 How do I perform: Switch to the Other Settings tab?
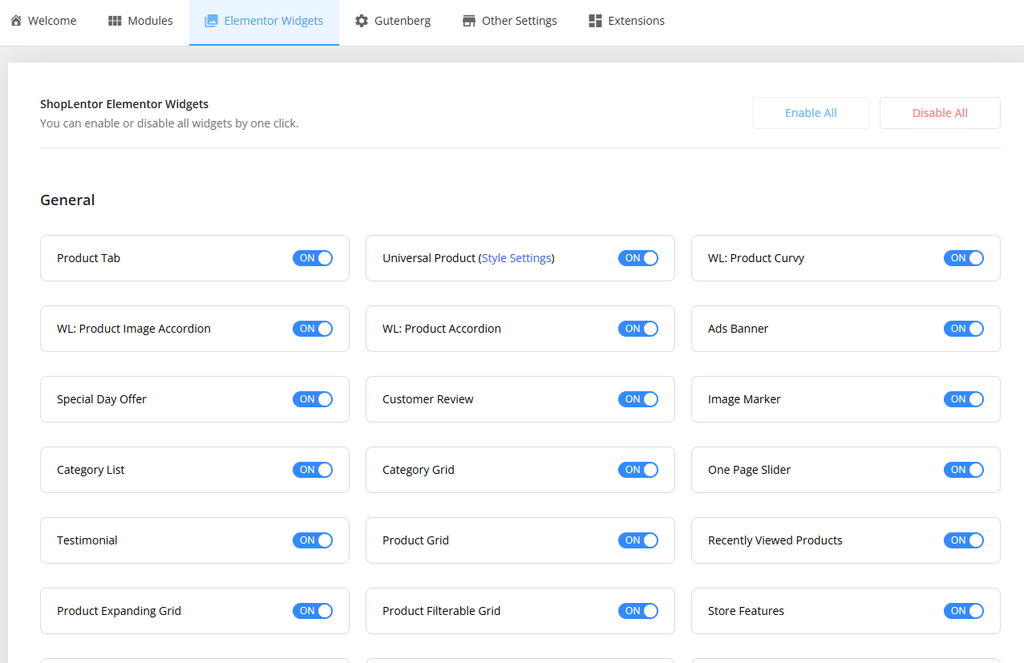[509, 21]
